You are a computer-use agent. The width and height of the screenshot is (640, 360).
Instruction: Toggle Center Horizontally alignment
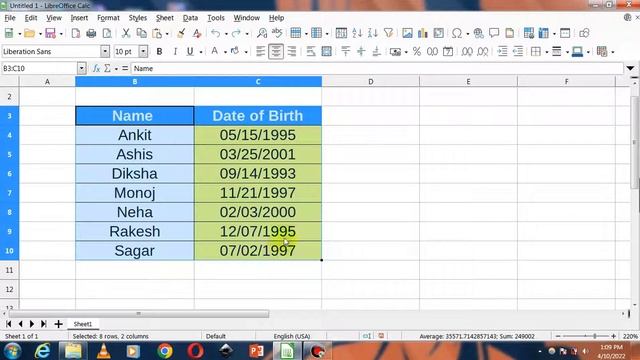pyautogui.click(x=276, y=51)
